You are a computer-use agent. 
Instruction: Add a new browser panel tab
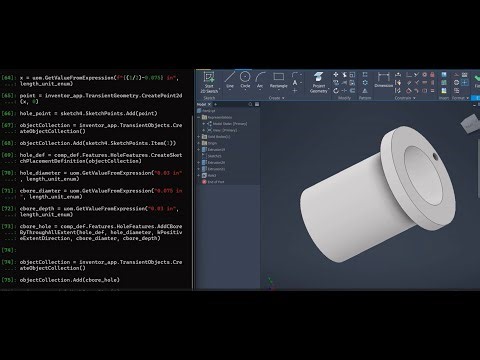tap(215, 104)
